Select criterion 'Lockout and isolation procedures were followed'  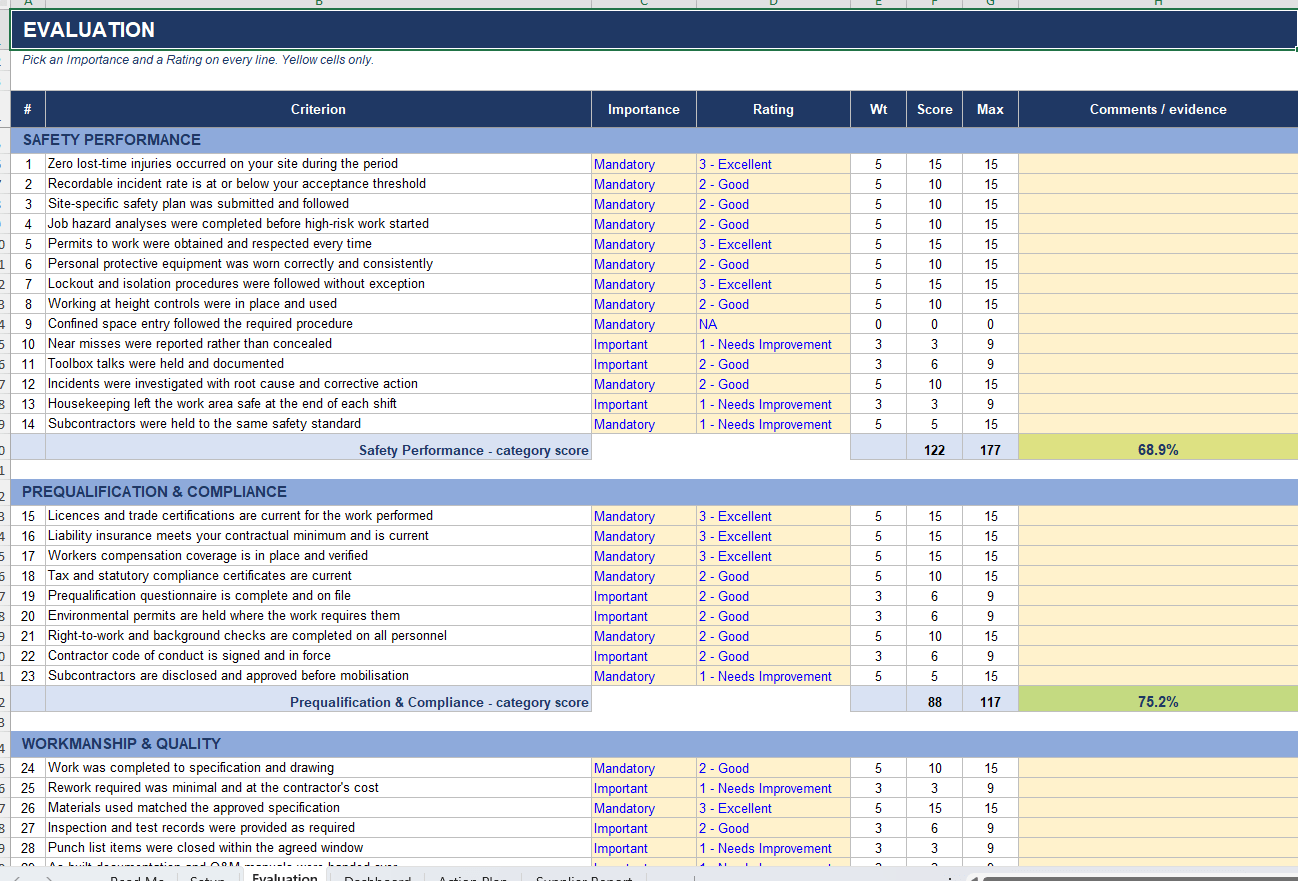pos(318,284)
